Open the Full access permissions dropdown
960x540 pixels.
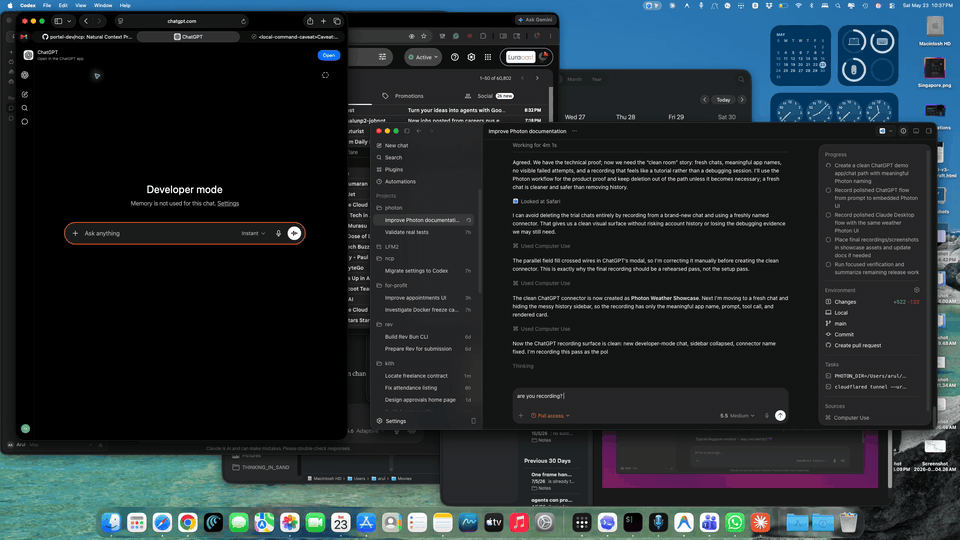pos(550,416)
